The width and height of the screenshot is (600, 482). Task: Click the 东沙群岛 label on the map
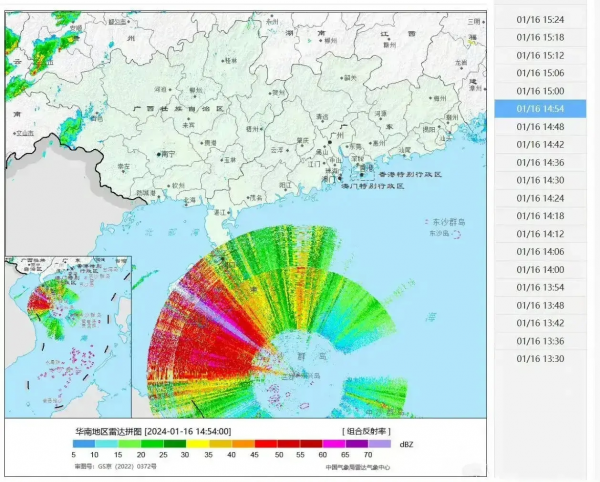448,221
